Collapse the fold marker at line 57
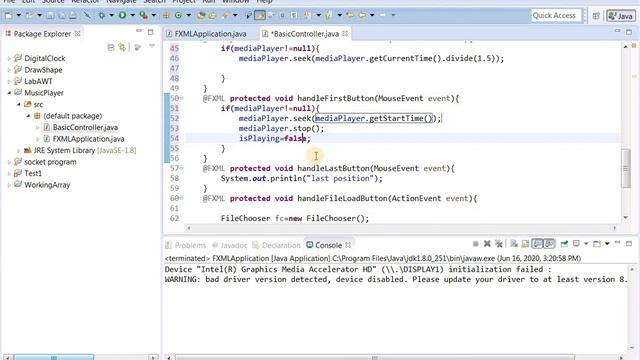Screen dimensions: 640x360 (x=182, y=168)
